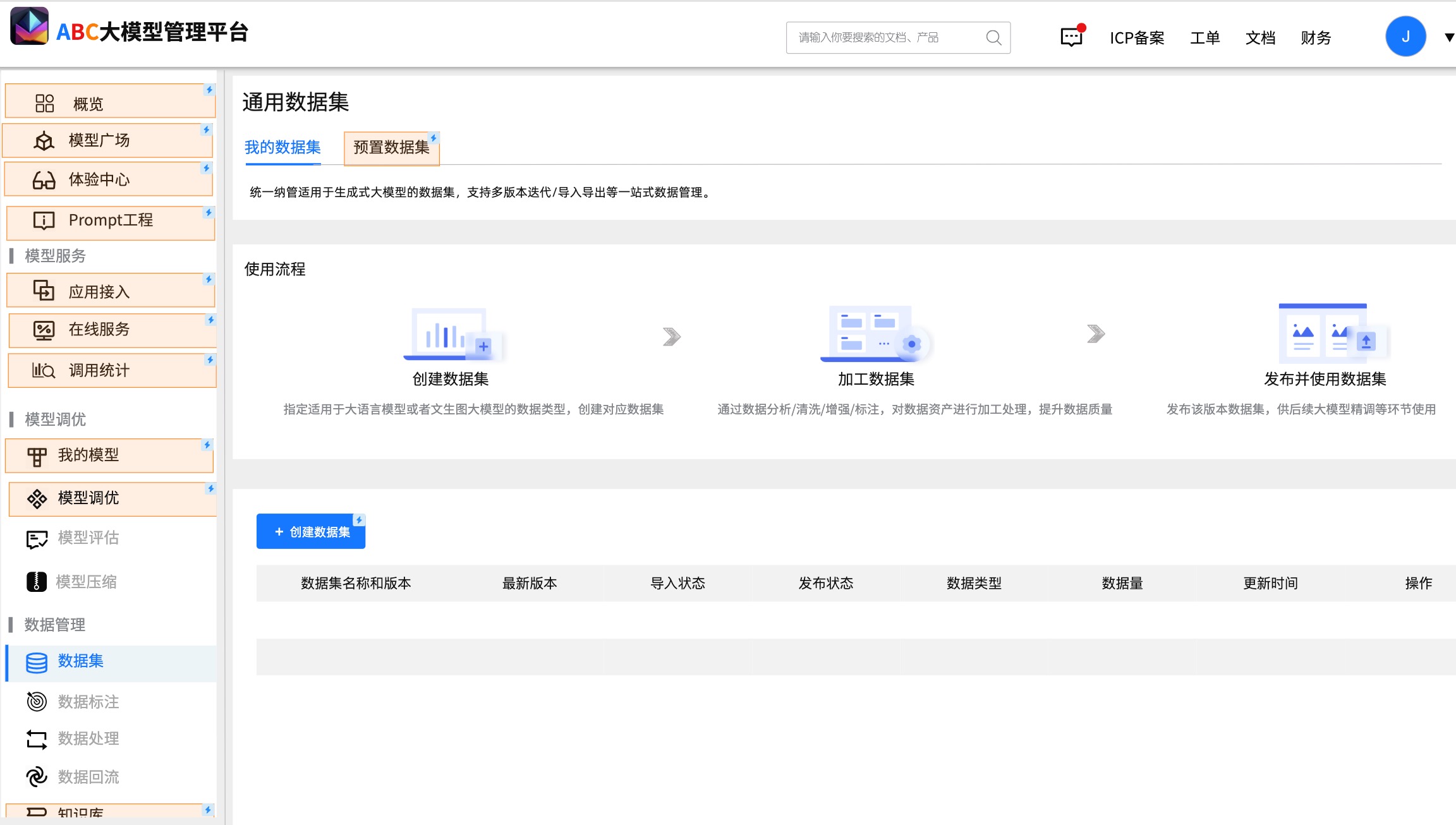Viewport: 1456px width, 825px height.
Task: Click 导入状态 column header
Action: tap(678, 583)
